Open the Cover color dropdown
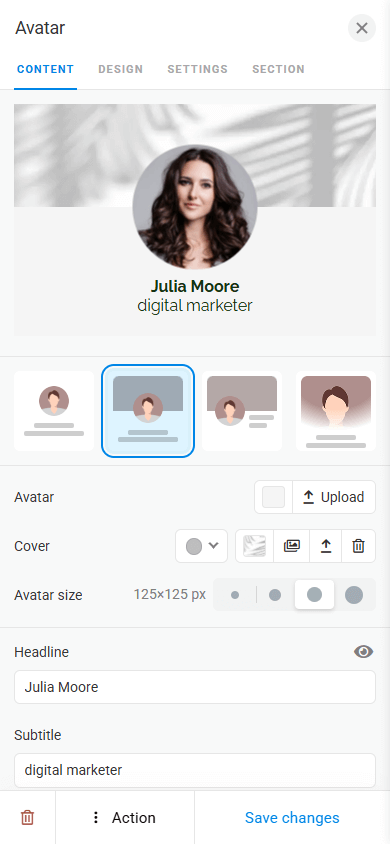 pos(201,546)
